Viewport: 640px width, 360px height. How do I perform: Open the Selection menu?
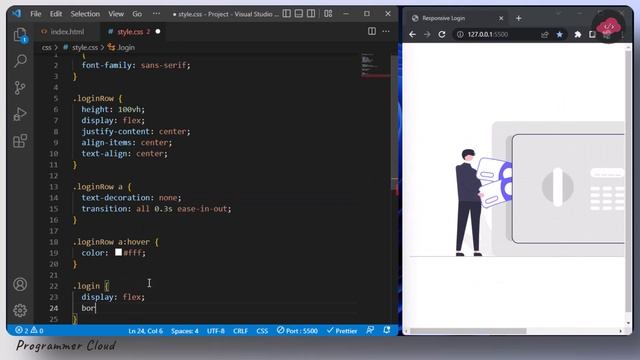(x=85, y=14)
